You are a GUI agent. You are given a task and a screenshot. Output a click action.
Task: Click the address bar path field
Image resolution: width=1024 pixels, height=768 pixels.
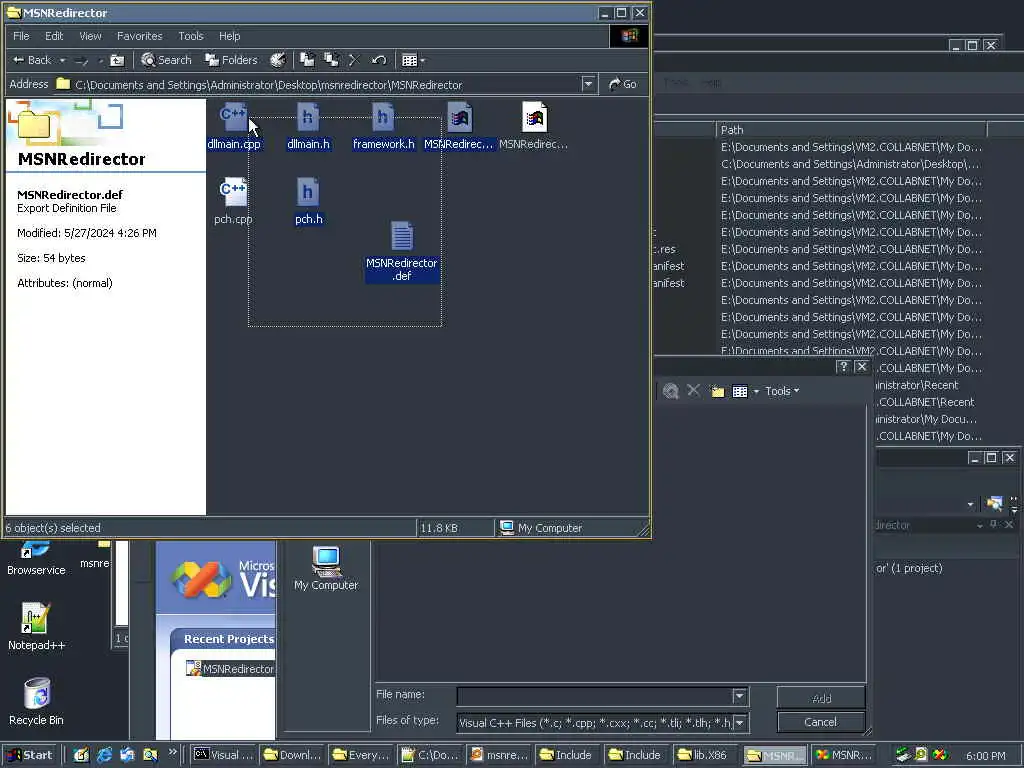pyautogui.click(x=318, y=84)
